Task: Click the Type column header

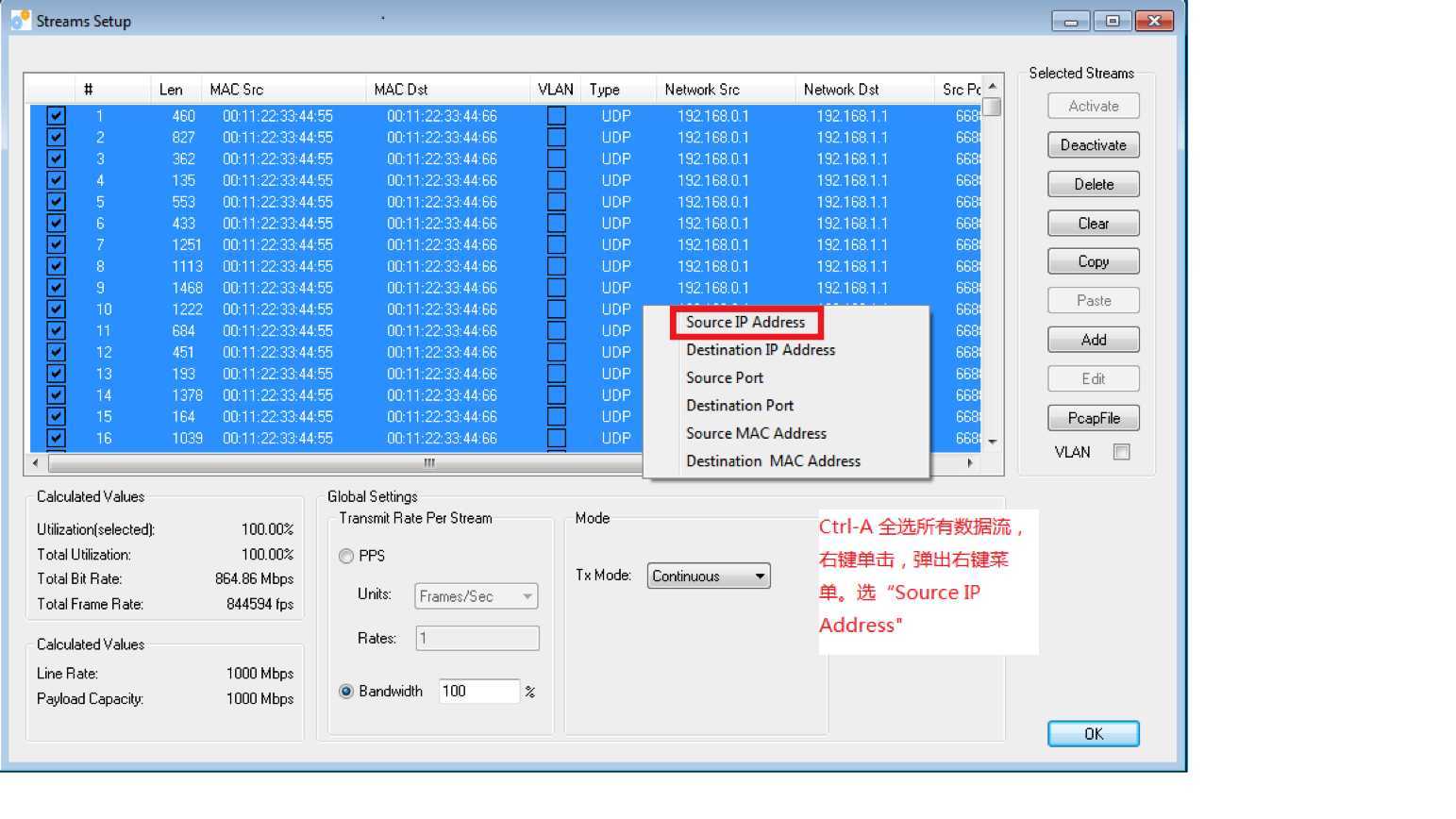Action: coord(618,90)
